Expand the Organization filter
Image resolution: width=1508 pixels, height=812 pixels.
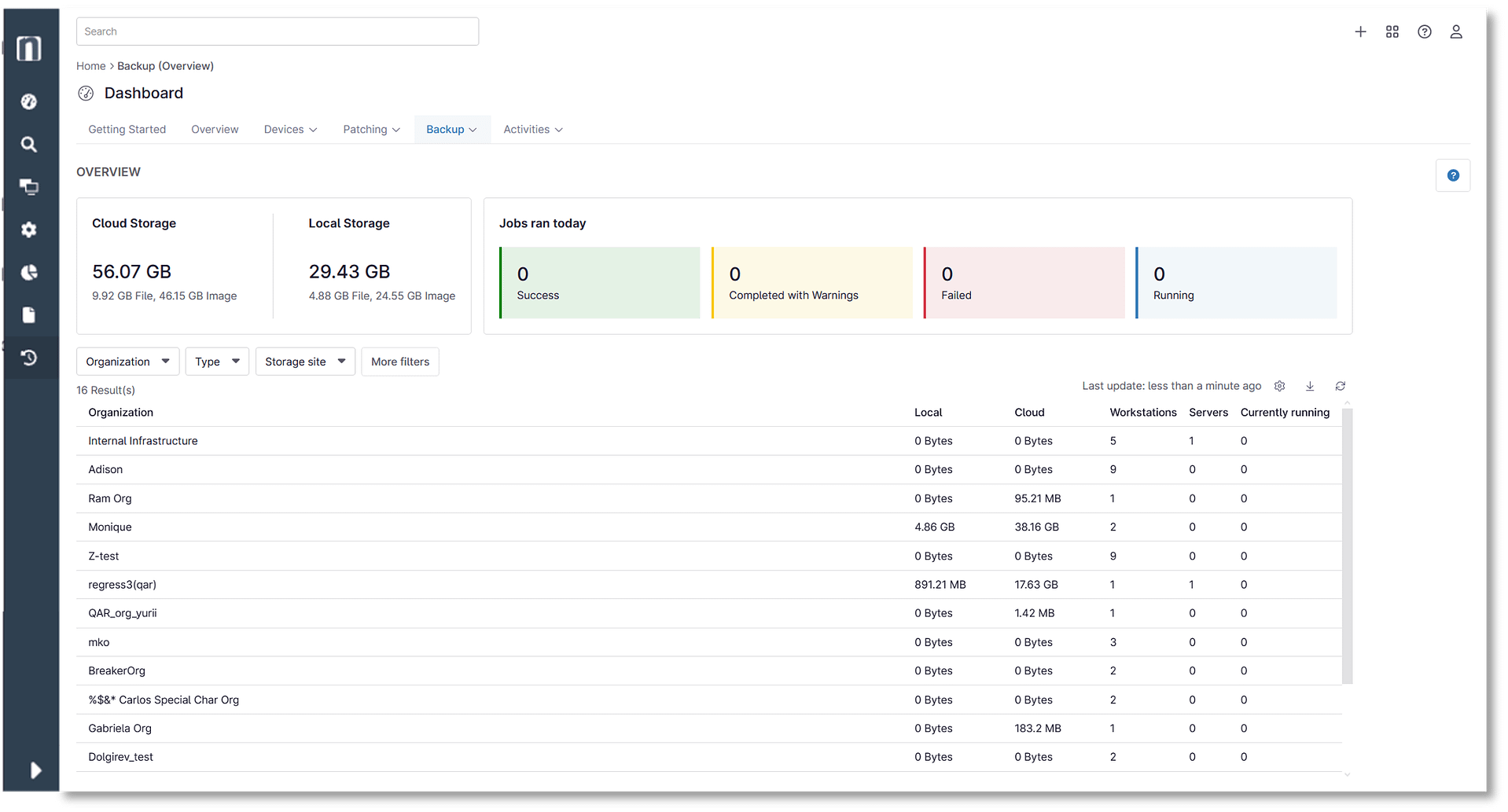coord(127,361)
